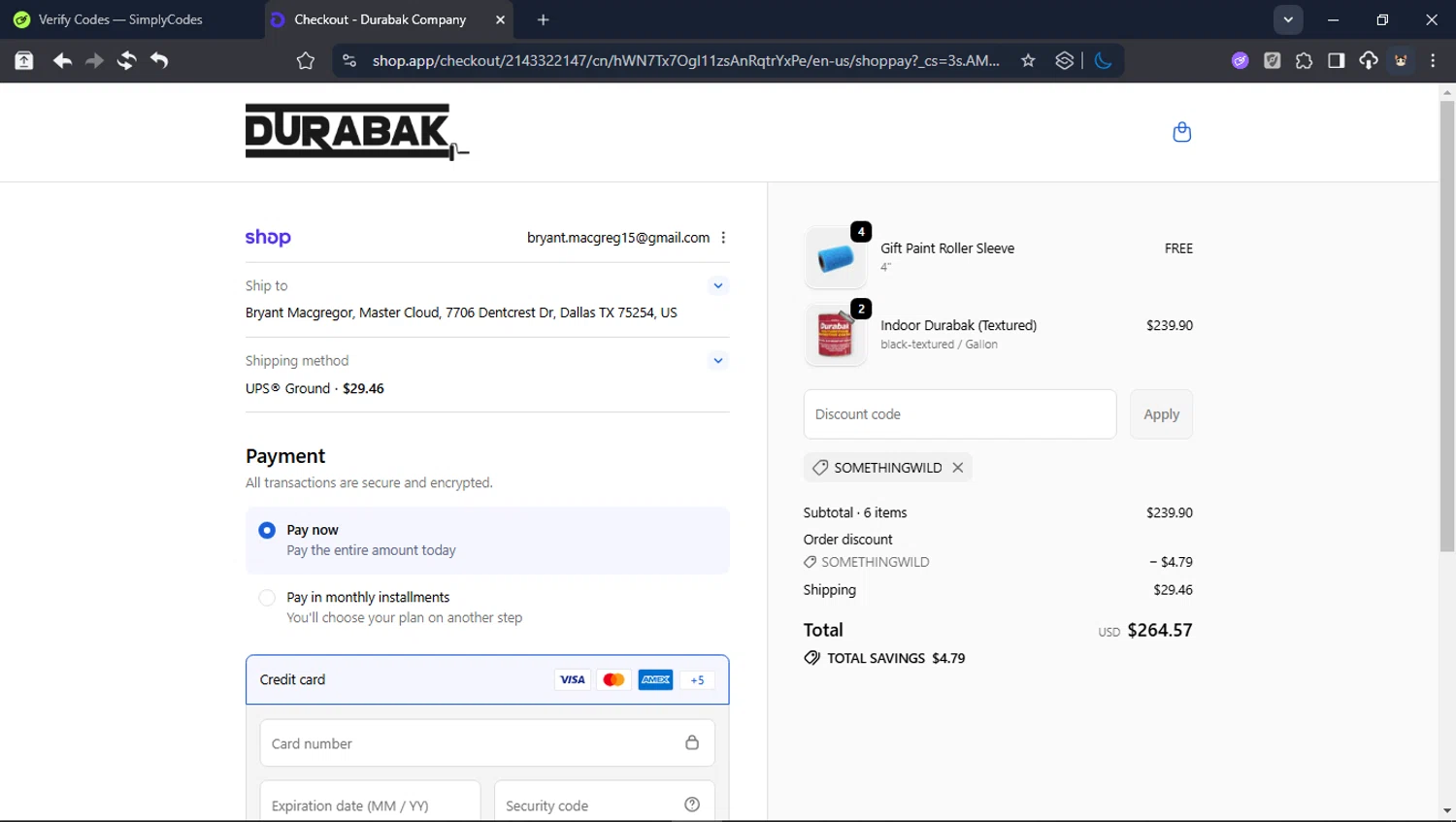Open the security code help icon
The width and height of the screenshot is (1456, 822).
click(x=692, y=805)
